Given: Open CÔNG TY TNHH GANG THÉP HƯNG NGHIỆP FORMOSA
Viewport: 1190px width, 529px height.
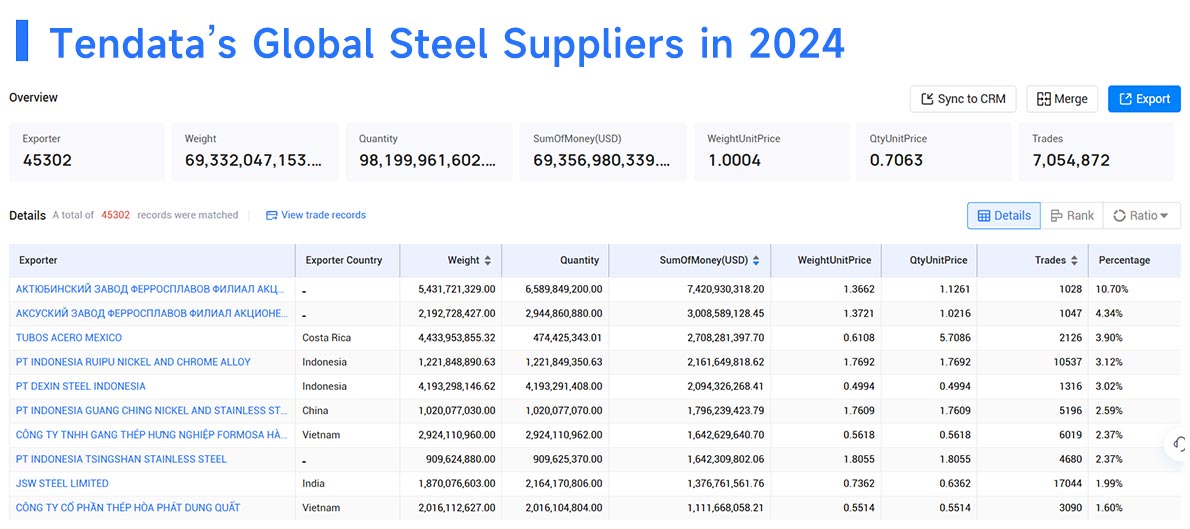Looking at the screenshot, I should click(x=152, y=435).
